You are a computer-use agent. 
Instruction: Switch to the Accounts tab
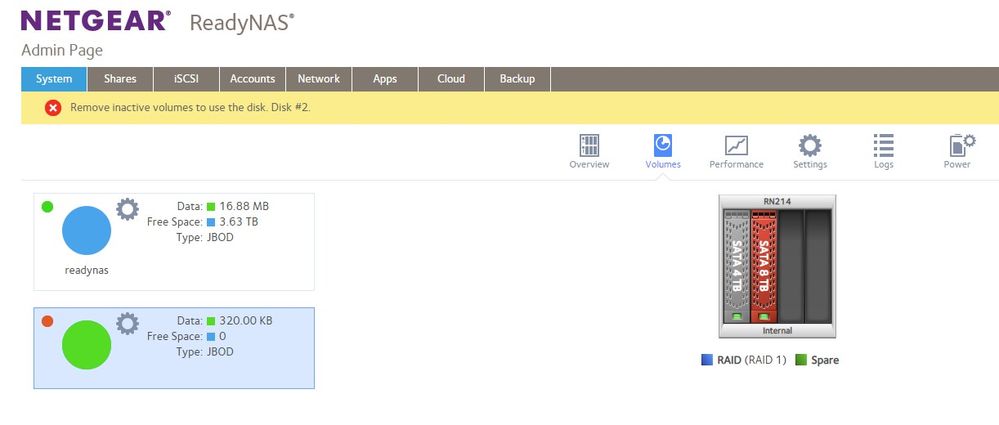click(252, 79)
